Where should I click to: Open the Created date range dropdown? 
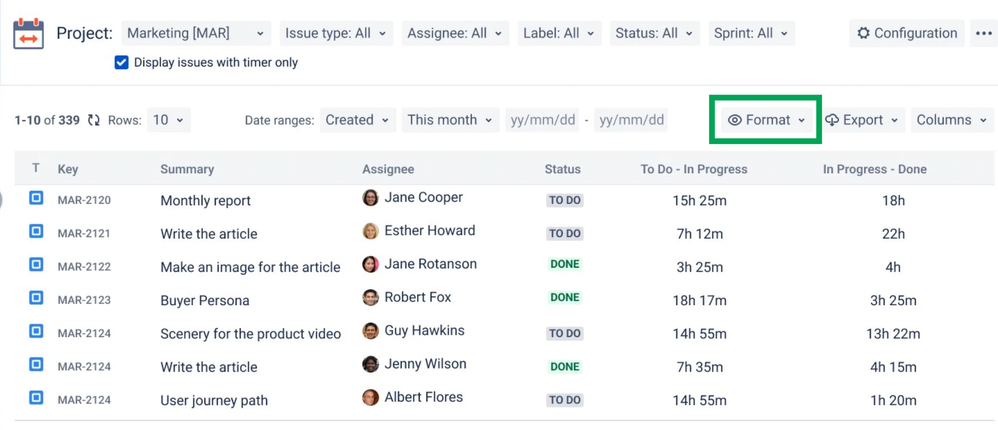358,120
